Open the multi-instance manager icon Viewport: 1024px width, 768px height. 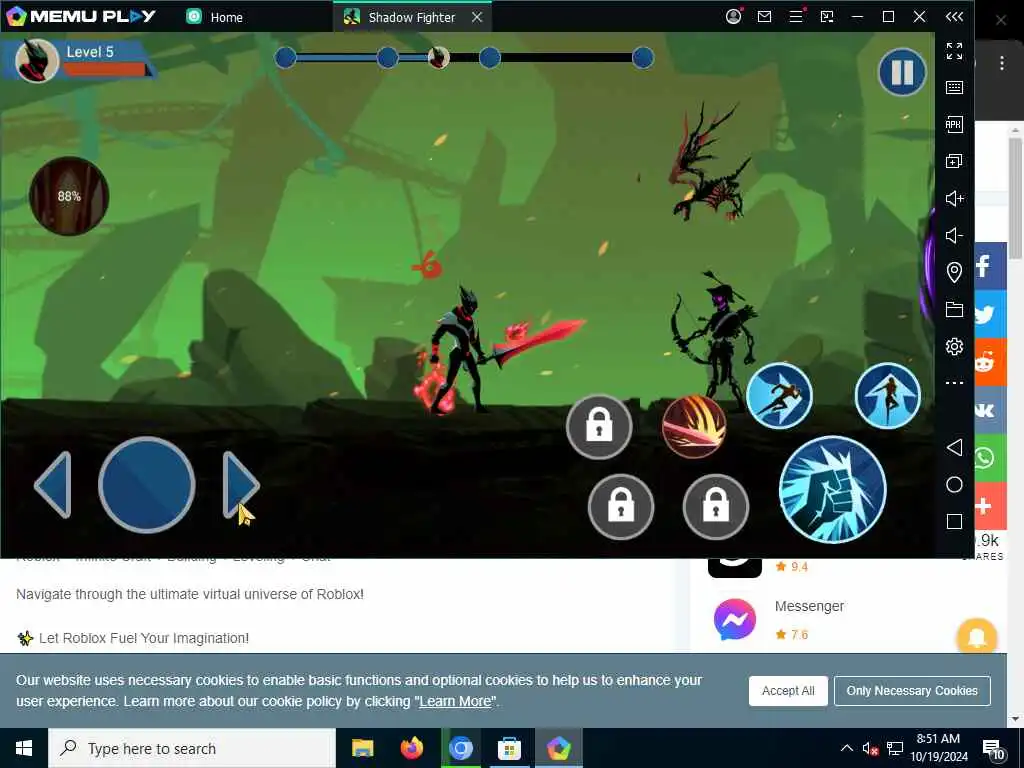click(x=954, y=161)
